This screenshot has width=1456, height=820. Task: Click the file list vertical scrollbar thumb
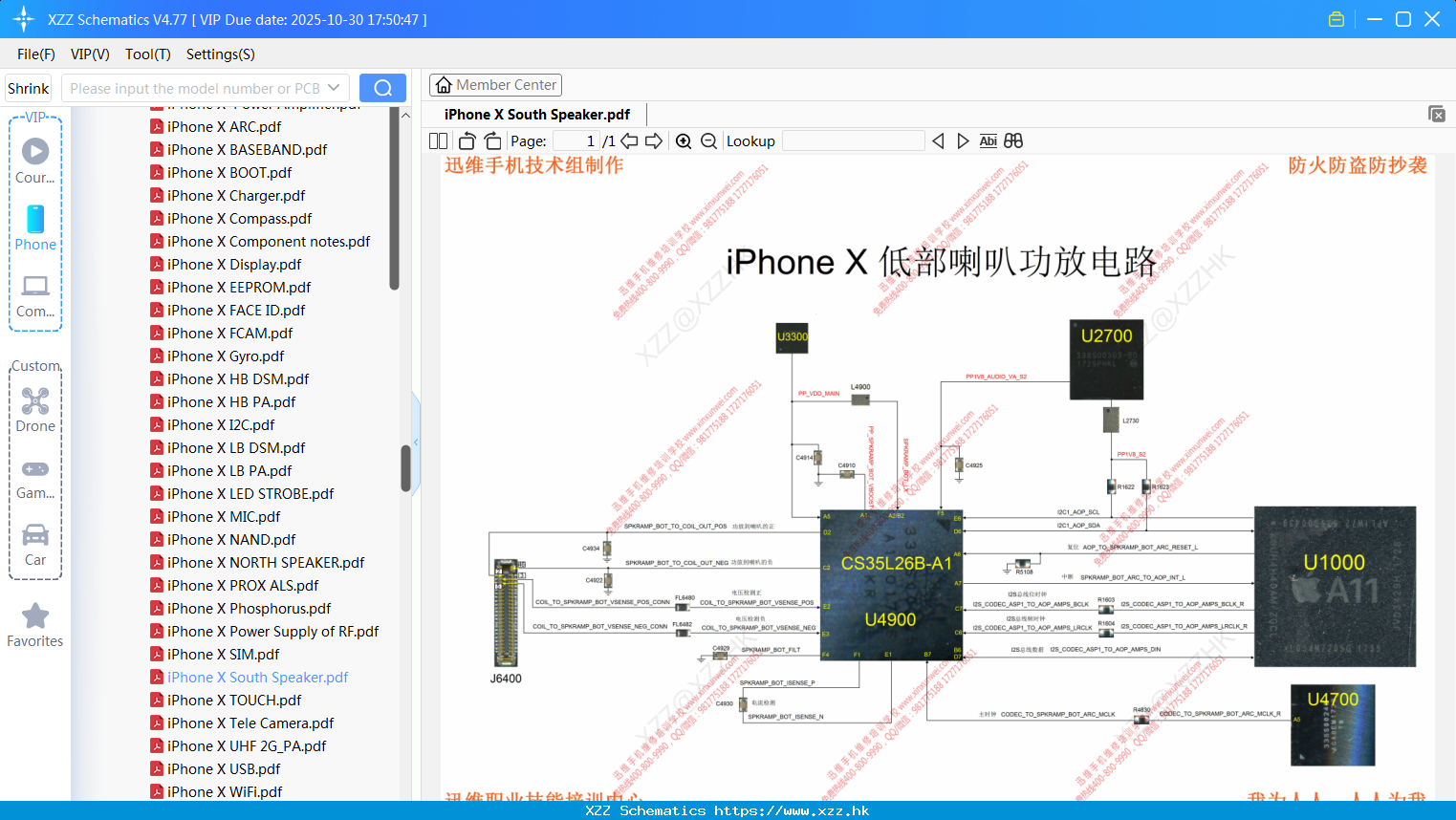[405, 468]
